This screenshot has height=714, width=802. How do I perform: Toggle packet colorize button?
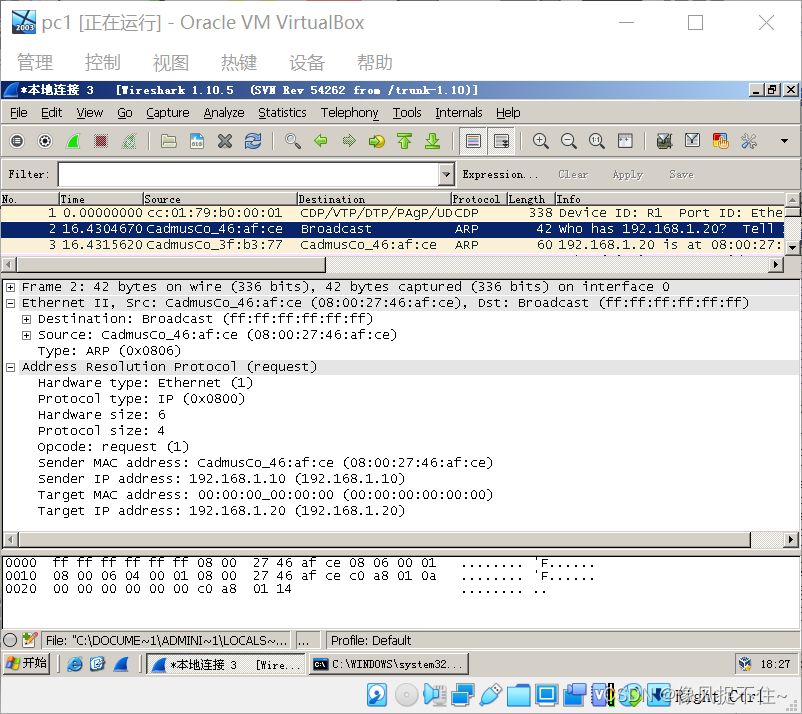point(473,141)
